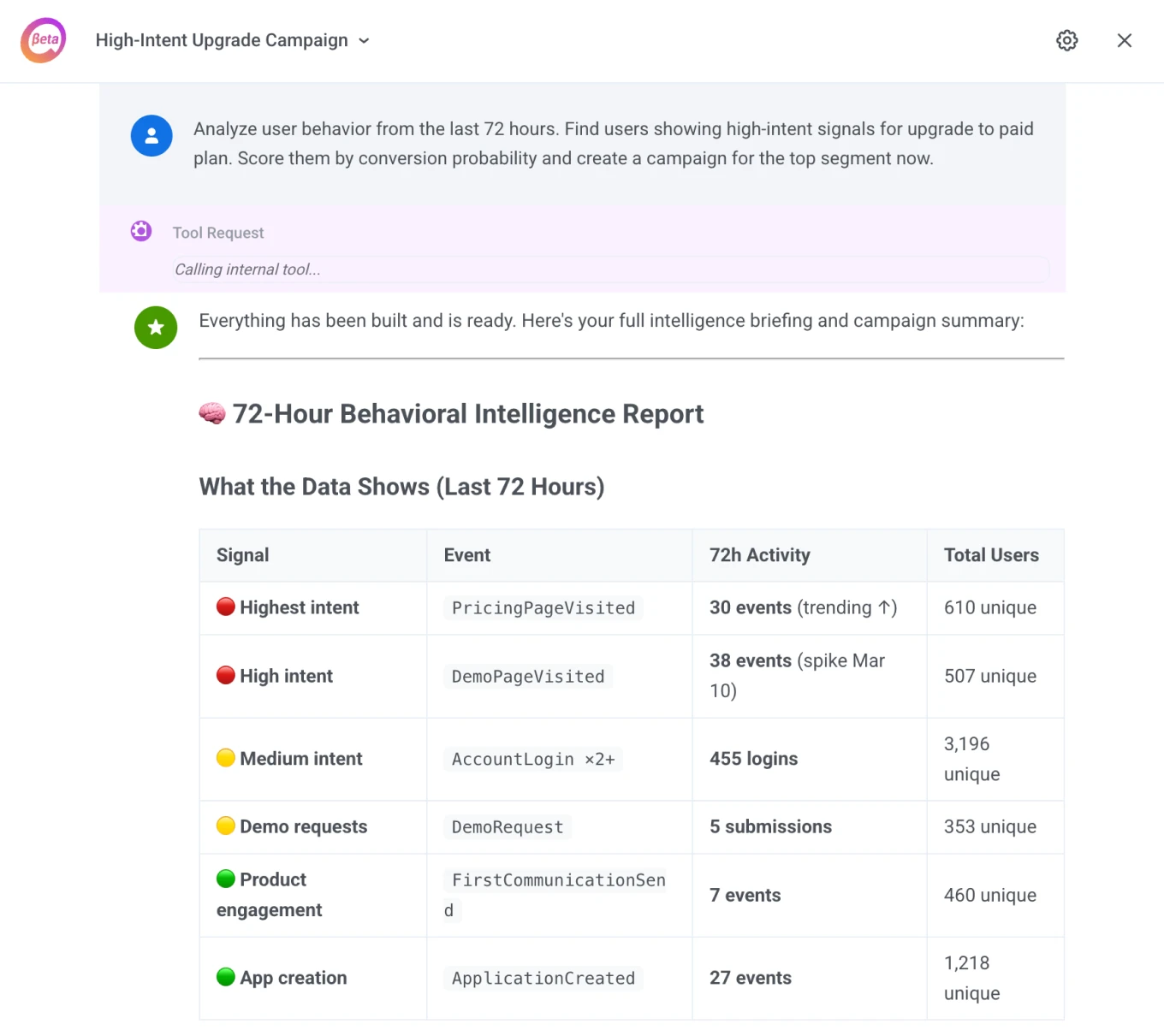The image size is (1164, 1036).
Task: Click the AccountLogin ×2+ event label
Action: (532, 759)
